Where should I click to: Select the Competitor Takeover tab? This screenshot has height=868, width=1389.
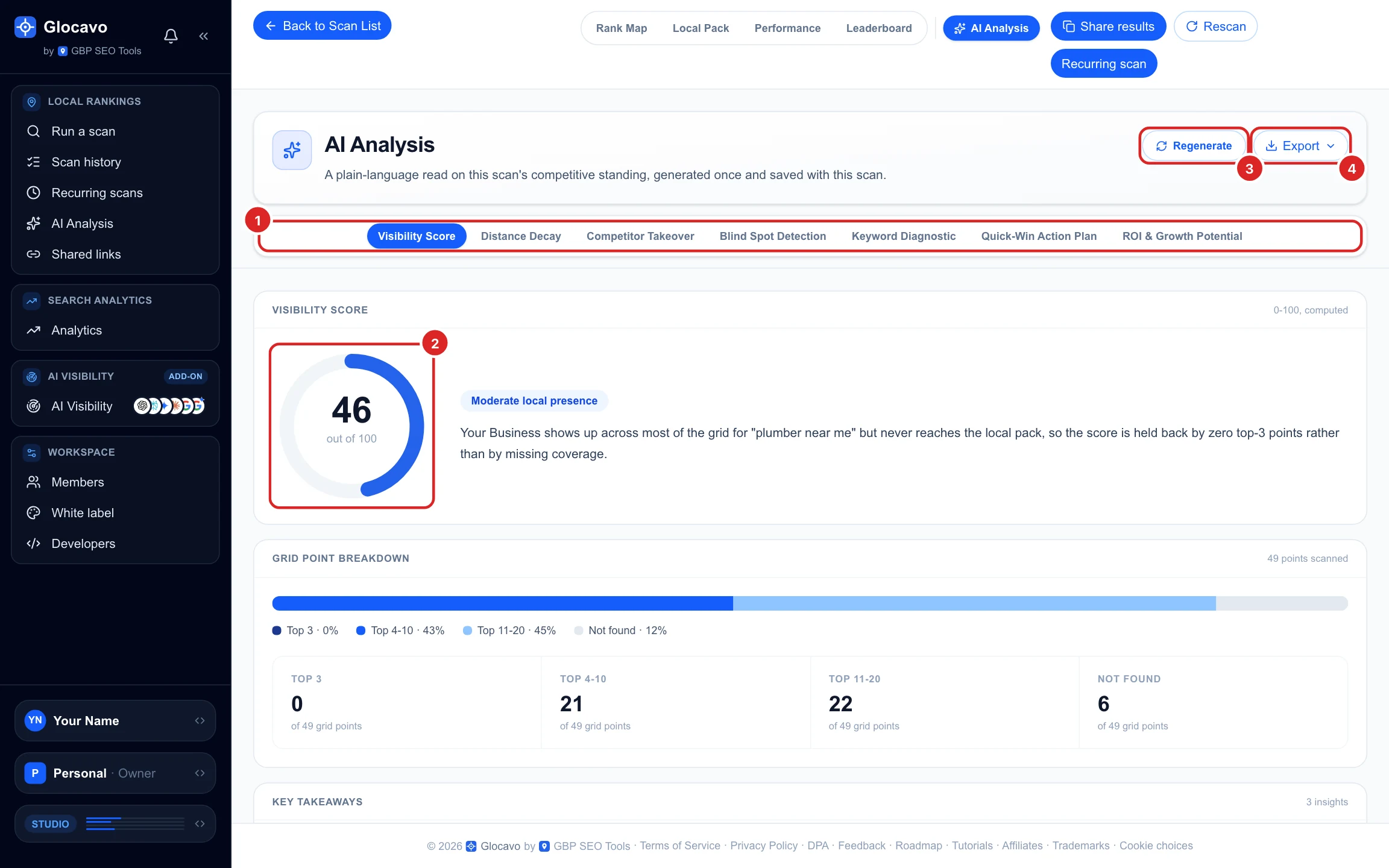tap(640, 236)
